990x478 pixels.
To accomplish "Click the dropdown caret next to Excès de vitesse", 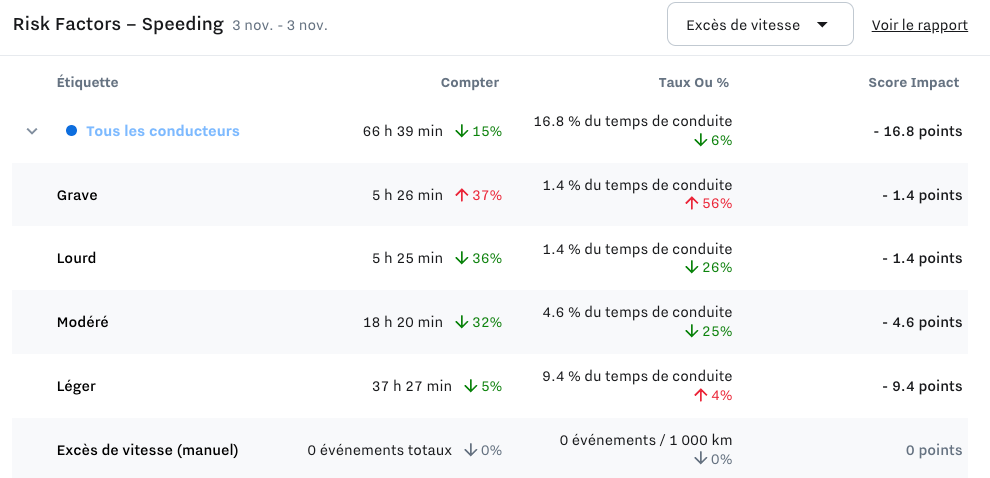I will tap(821, 25).
